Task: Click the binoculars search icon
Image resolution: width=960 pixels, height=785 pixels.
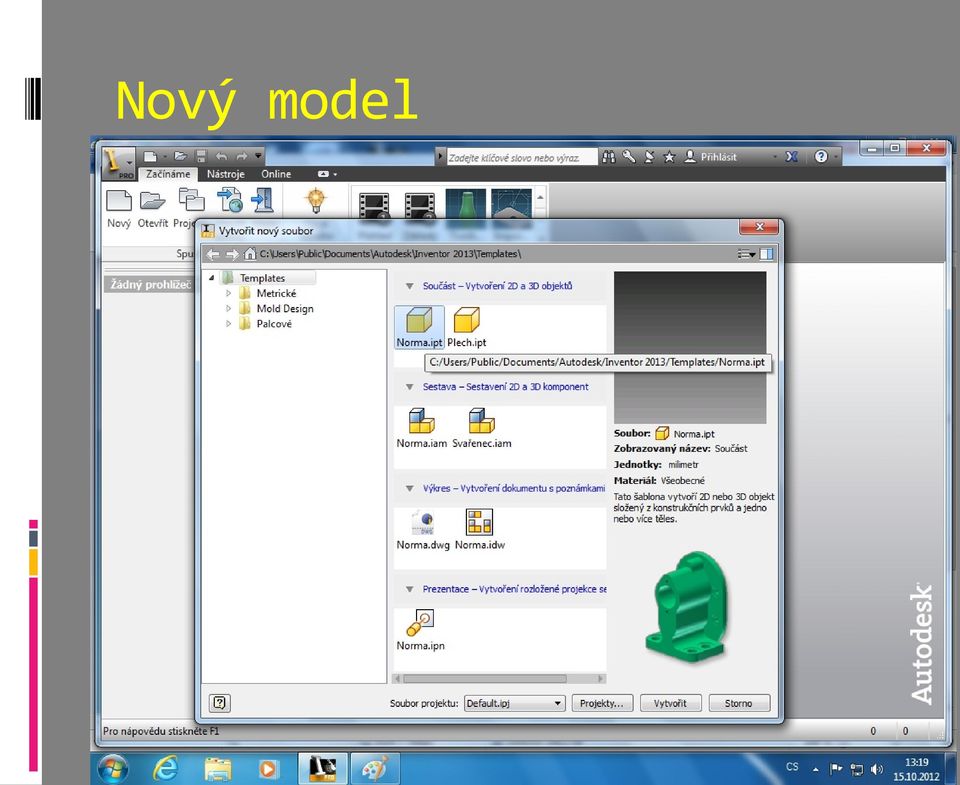Action: pos(609,157)
